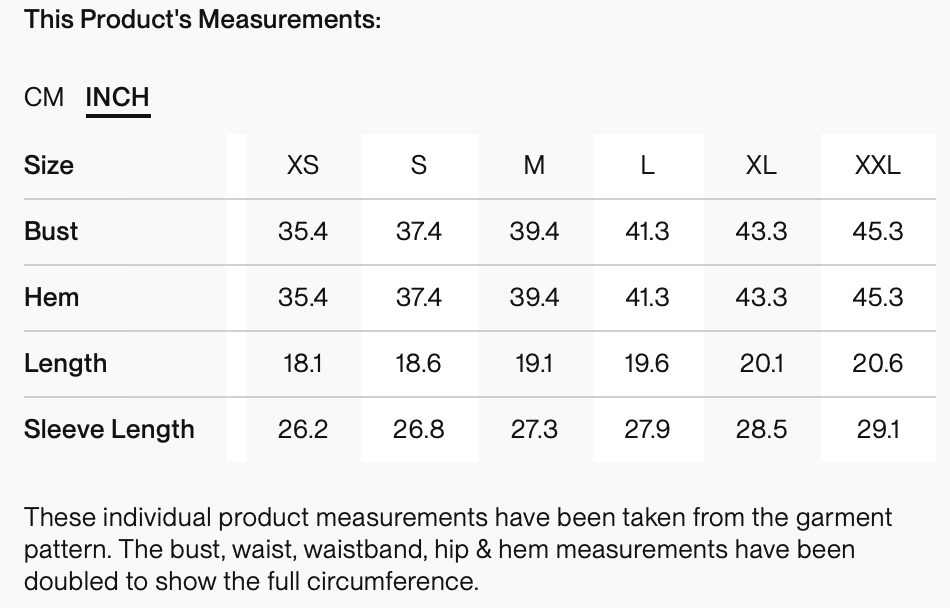Click the XS bust value 35.4

(302, 231)
